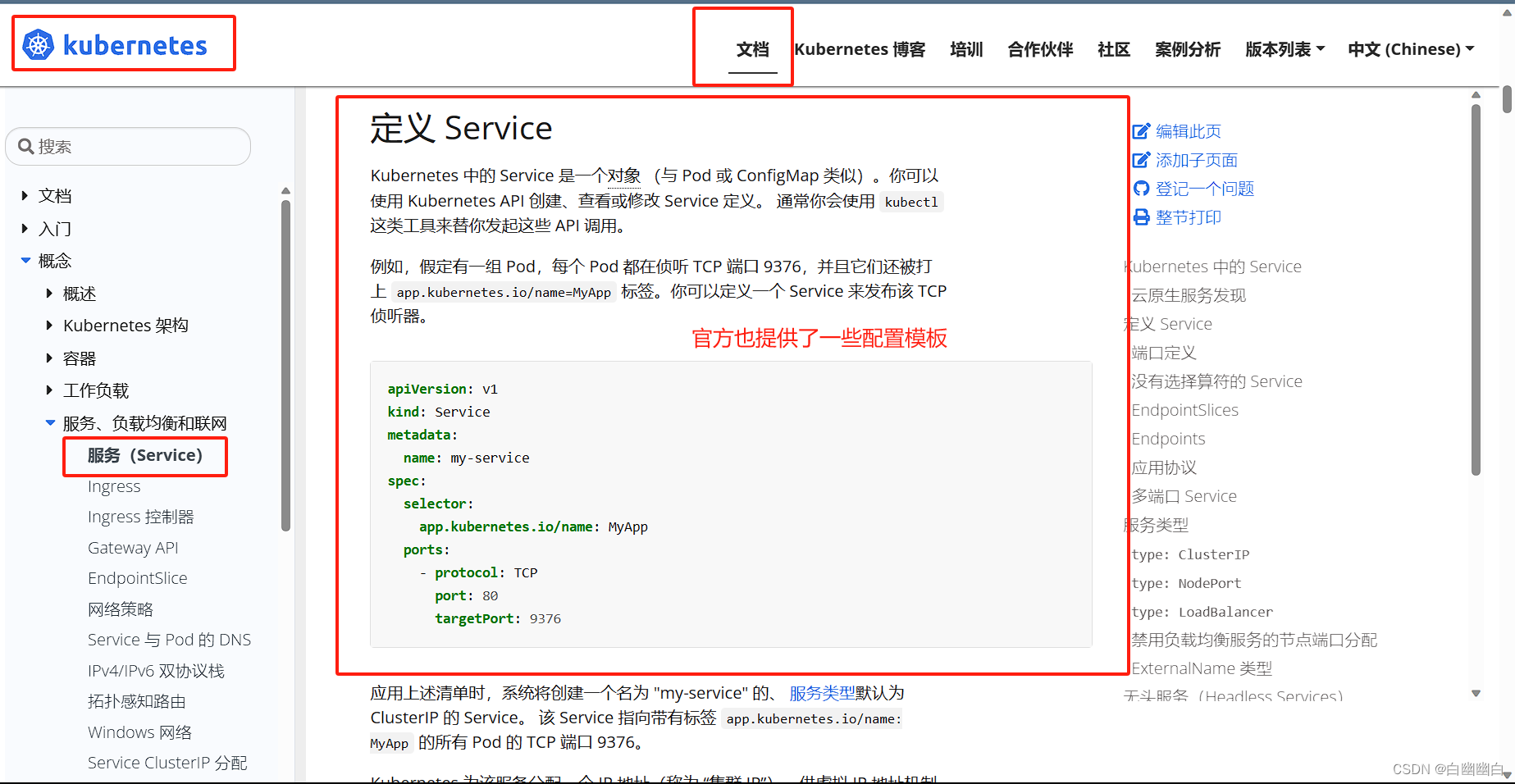This screenshot has width=1515, height=784.
Task: Open 网络策略 in sidebar
Action: (121, 609)
